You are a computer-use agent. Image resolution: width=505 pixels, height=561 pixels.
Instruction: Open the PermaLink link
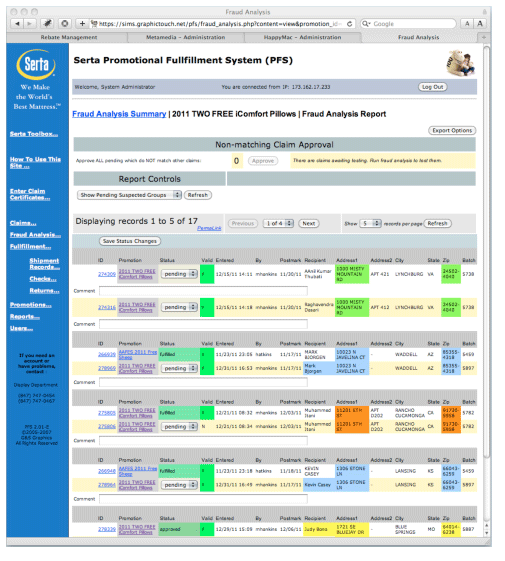(209, 228)
